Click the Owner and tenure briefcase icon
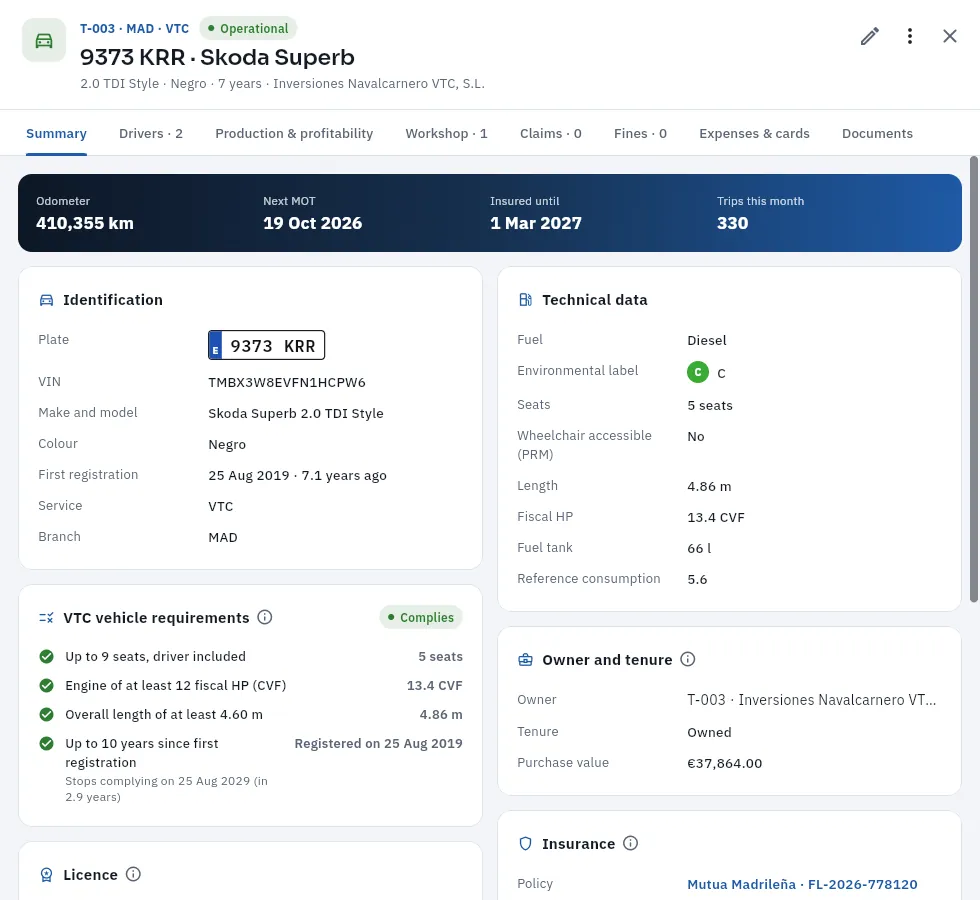Image resolution: width=980 pixels, height=900 pixels. (525, 660)
